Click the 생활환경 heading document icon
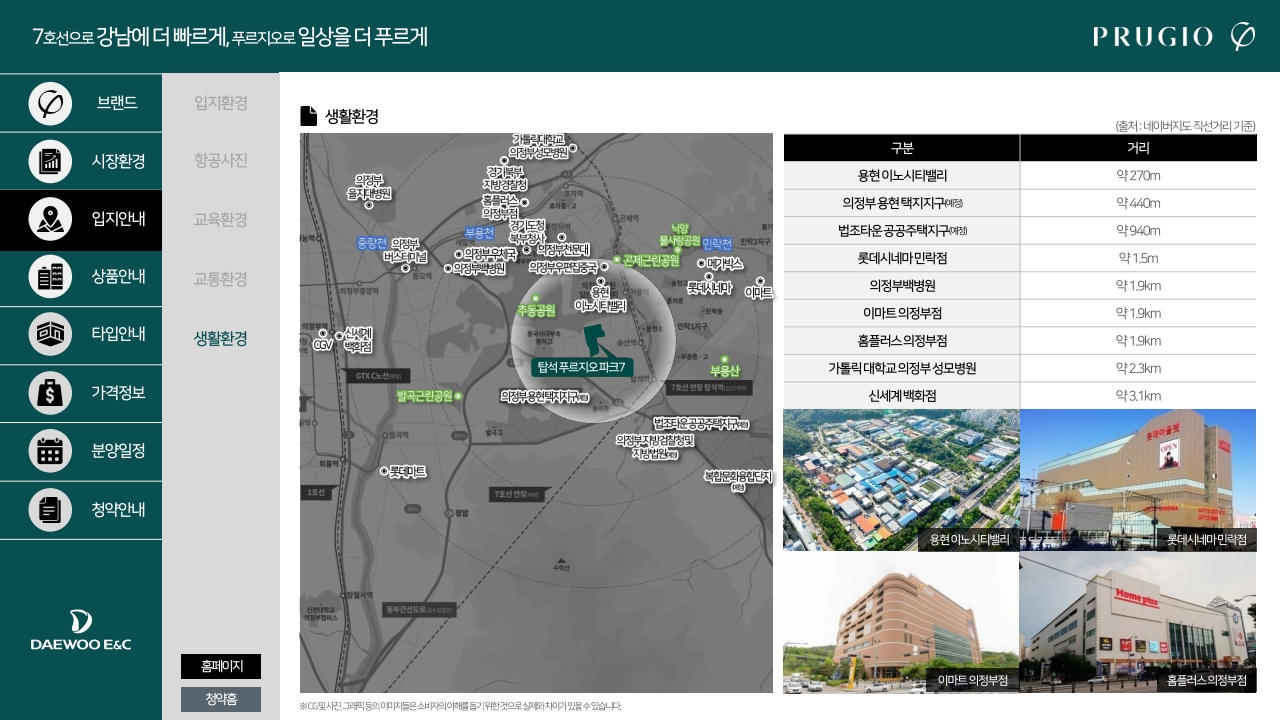 309,116
